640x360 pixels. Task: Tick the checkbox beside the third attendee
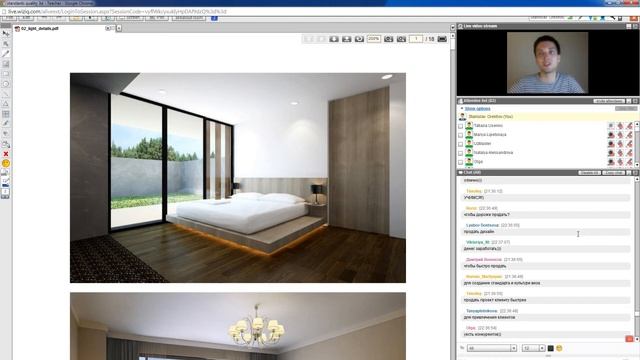click(x=460, y=144)
